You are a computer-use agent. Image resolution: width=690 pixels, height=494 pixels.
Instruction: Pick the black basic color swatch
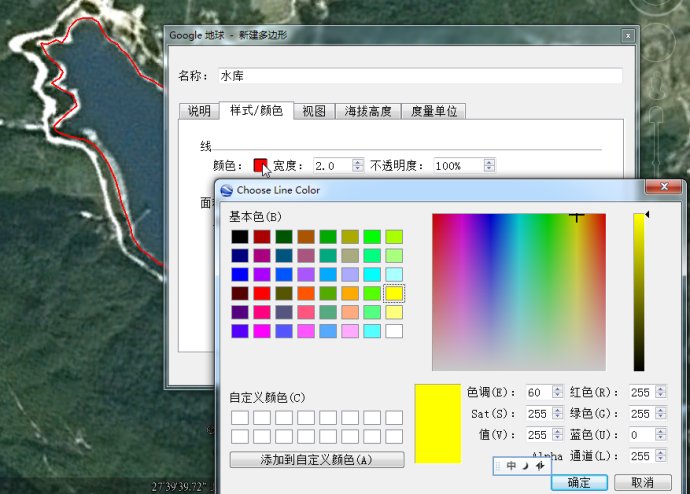coord(239,237)
